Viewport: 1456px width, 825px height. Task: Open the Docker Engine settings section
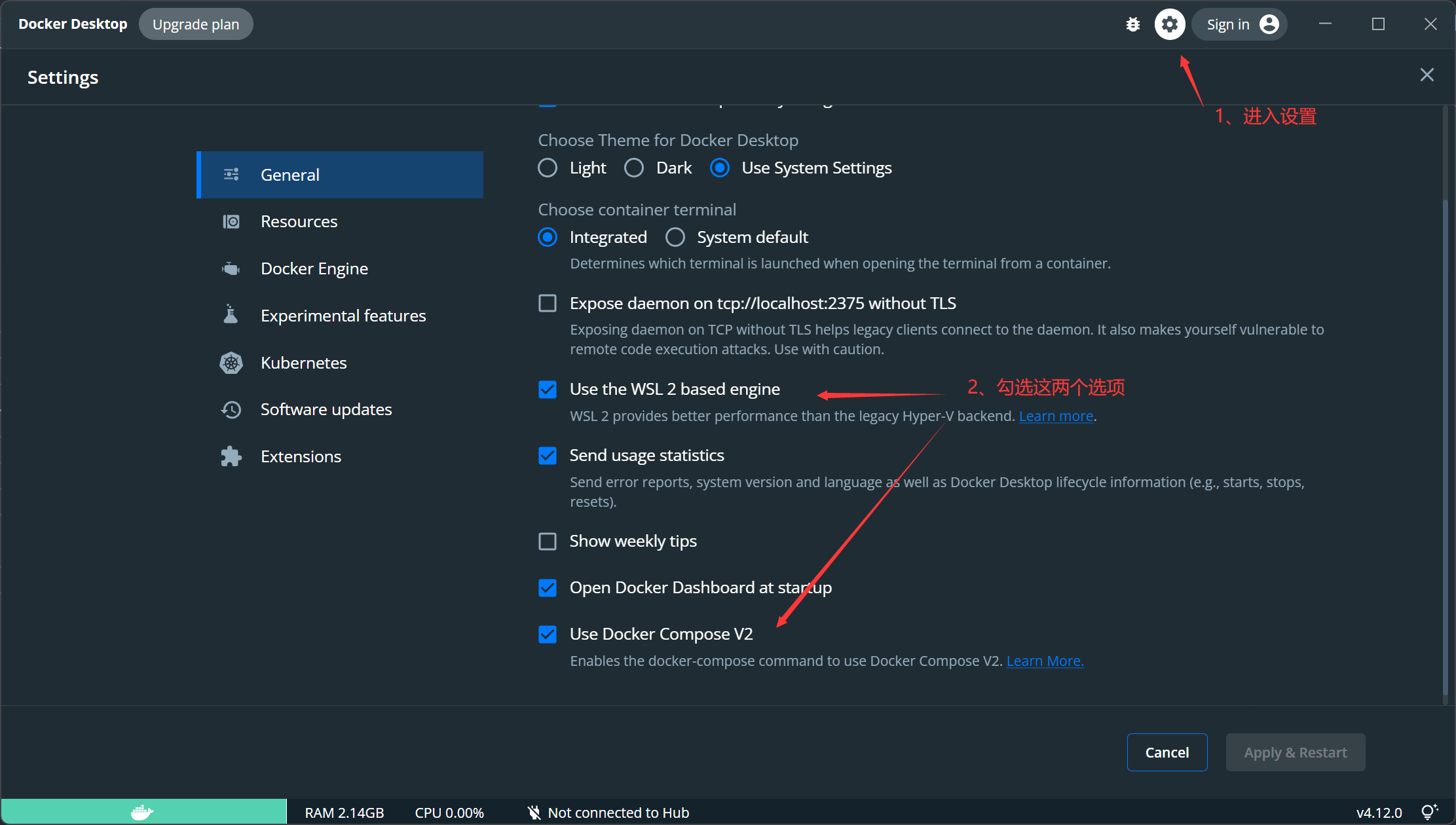pos(340,268)
